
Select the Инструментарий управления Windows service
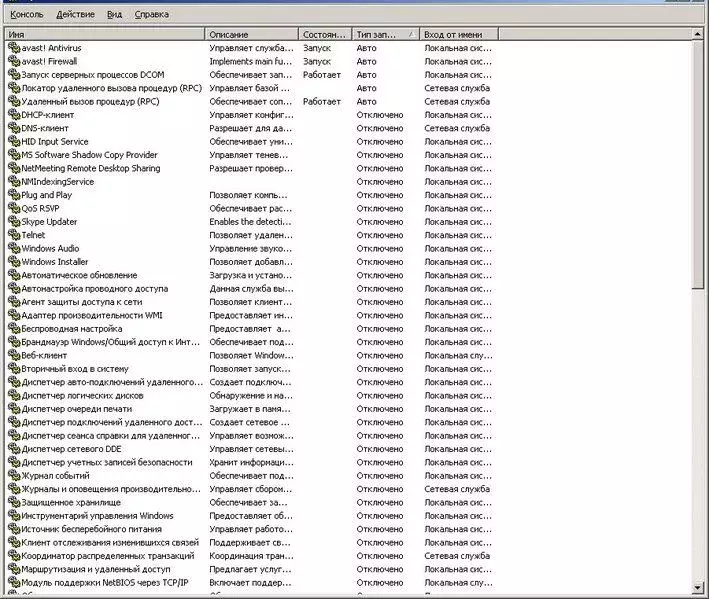coord(97,516)
